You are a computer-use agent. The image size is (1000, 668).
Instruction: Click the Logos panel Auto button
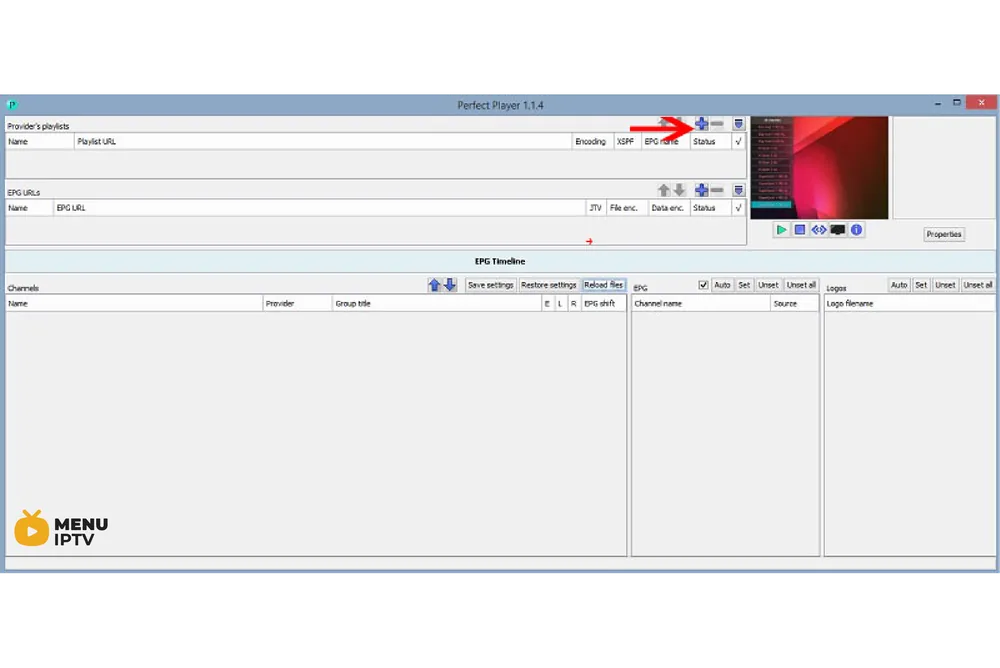899,285
